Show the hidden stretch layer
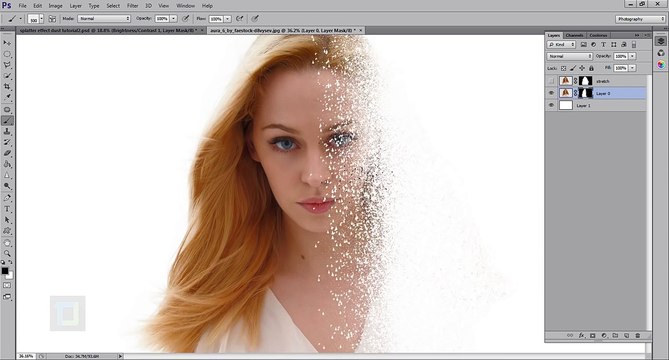Viewport: 669px width, 360px height. point(551,81)
